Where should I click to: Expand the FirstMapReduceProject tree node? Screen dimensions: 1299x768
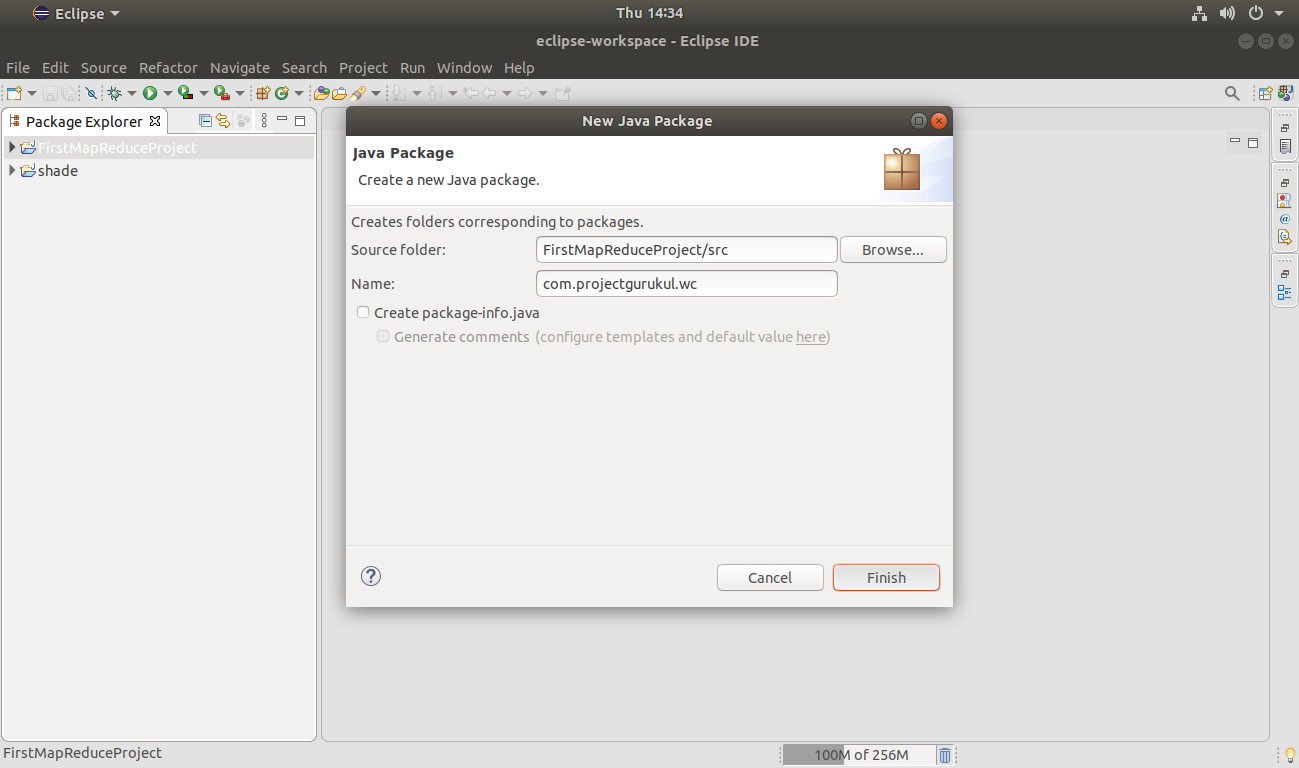coord(11,147)
